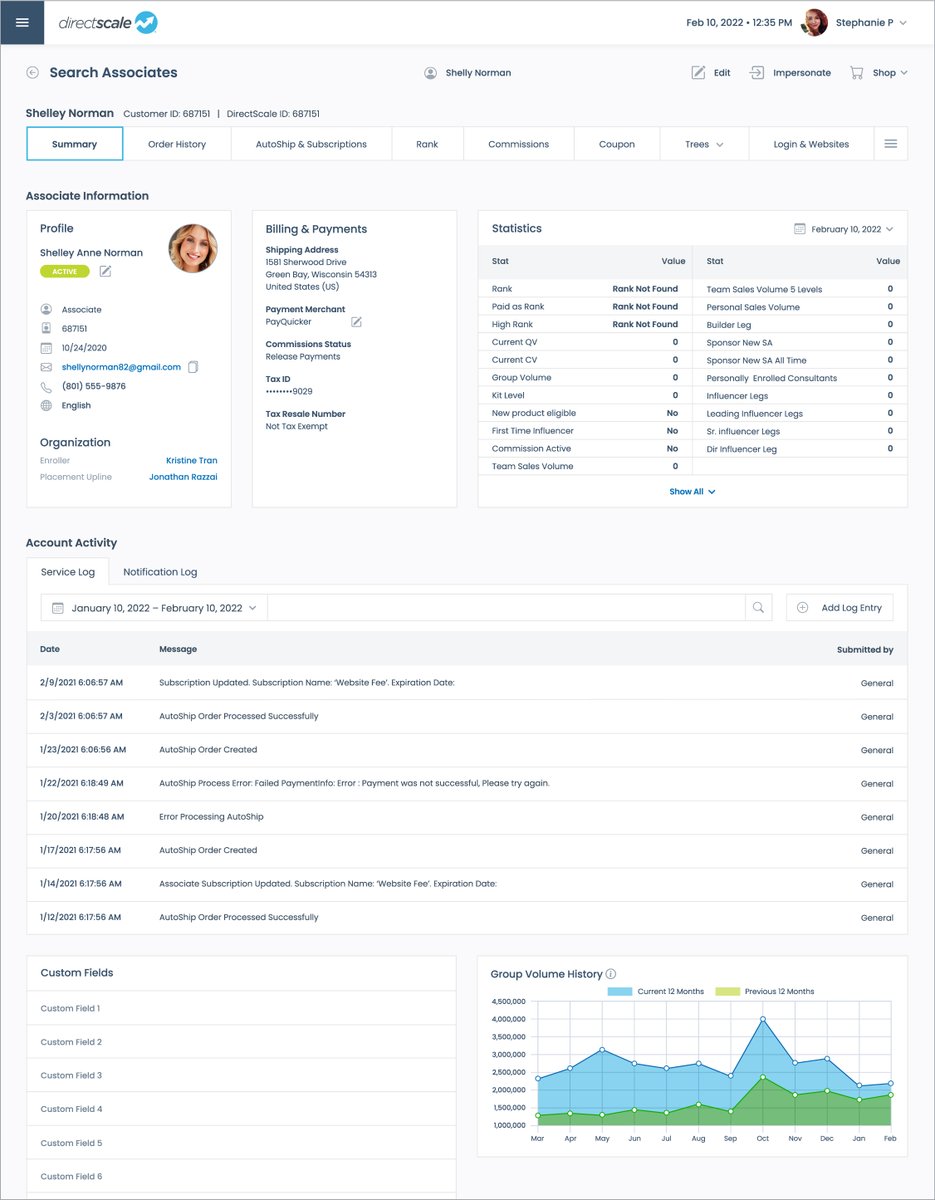Select the Service Log tab

click(x=68, y=572)
